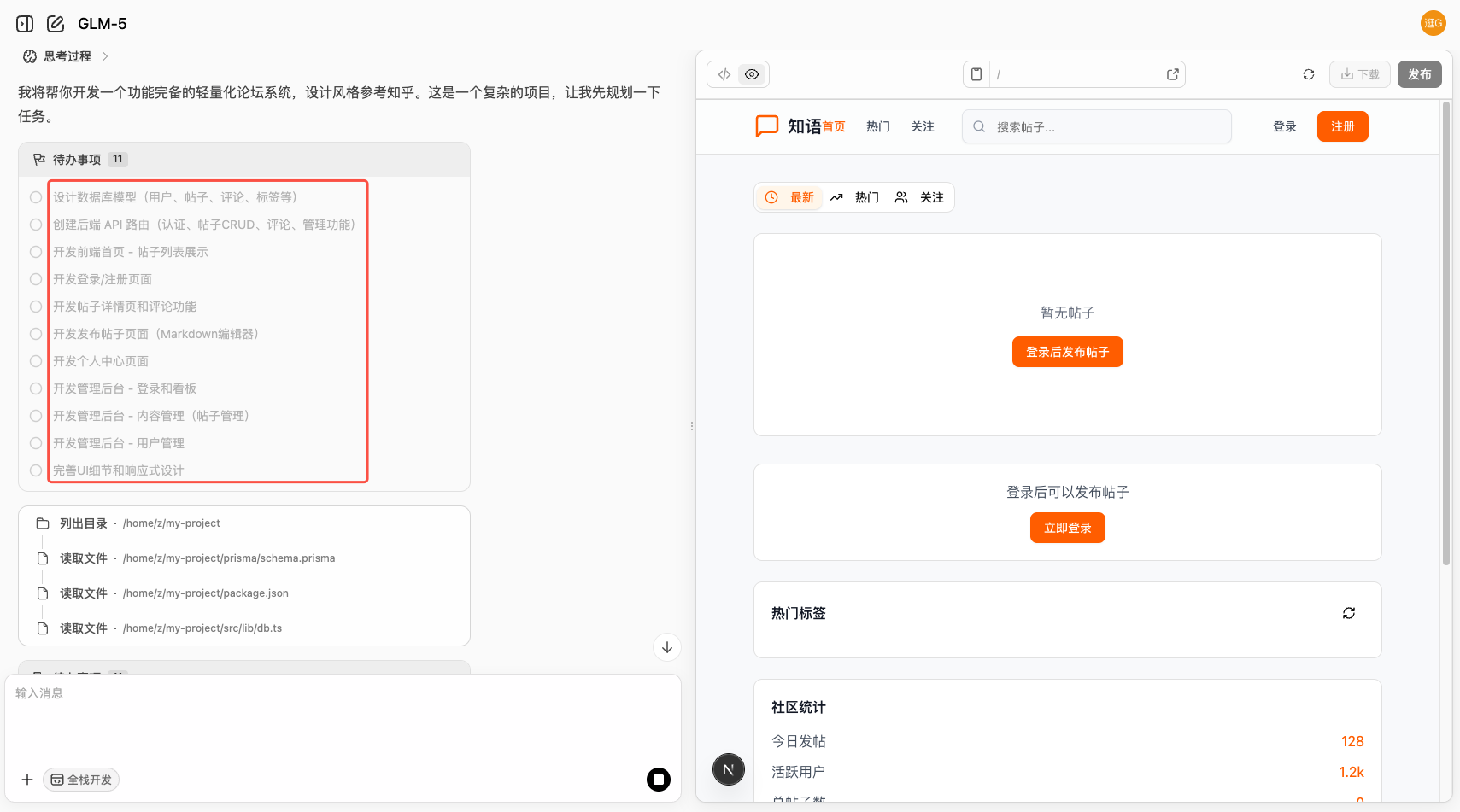Check off the 设计数据库模型 todo item

[35, 196]
